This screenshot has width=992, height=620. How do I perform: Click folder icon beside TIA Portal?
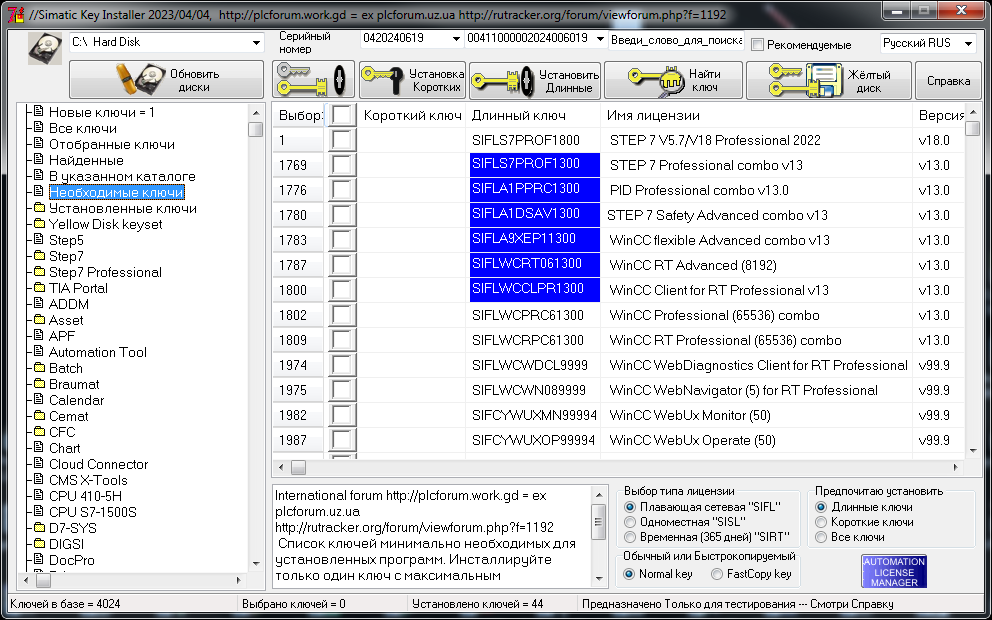(x=39, y=287)
